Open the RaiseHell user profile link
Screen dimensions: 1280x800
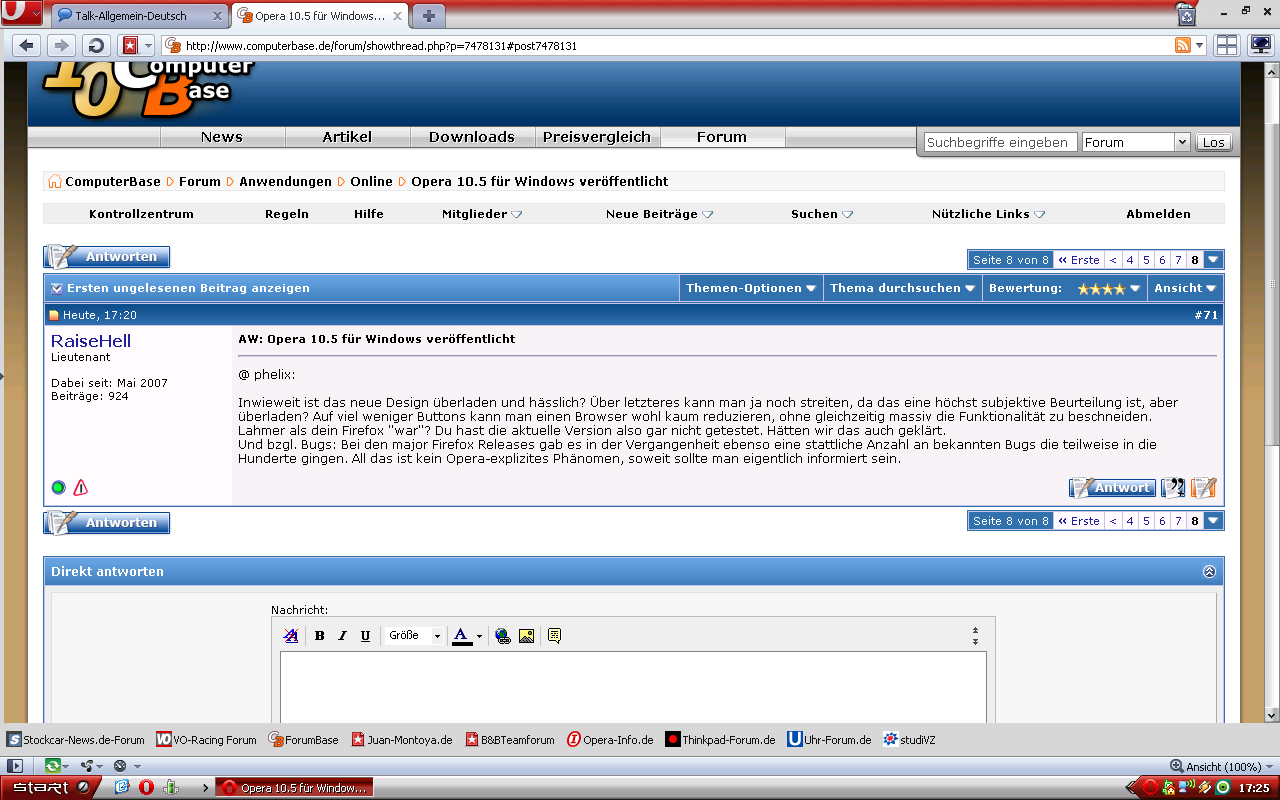click(91, 341)
